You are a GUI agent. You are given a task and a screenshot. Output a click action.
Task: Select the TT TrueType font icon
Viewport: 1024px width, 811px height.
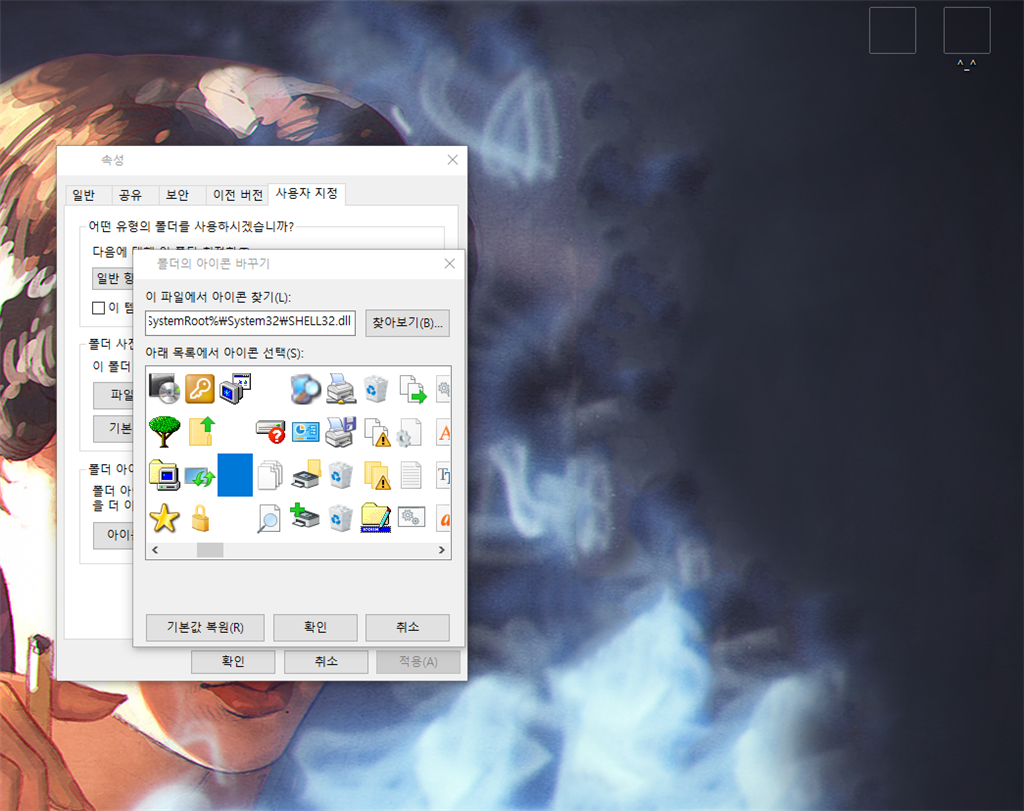444,475
